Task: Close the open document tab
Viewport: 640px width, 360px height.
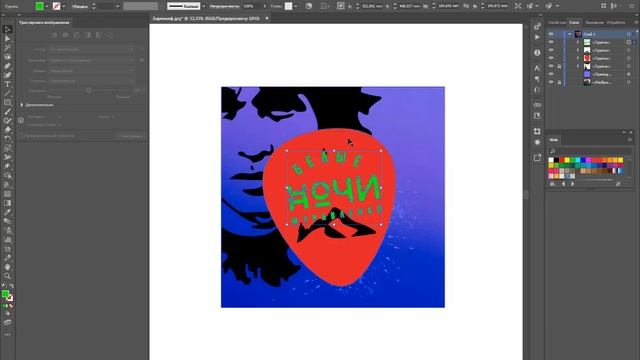Action: coord(267,18)
